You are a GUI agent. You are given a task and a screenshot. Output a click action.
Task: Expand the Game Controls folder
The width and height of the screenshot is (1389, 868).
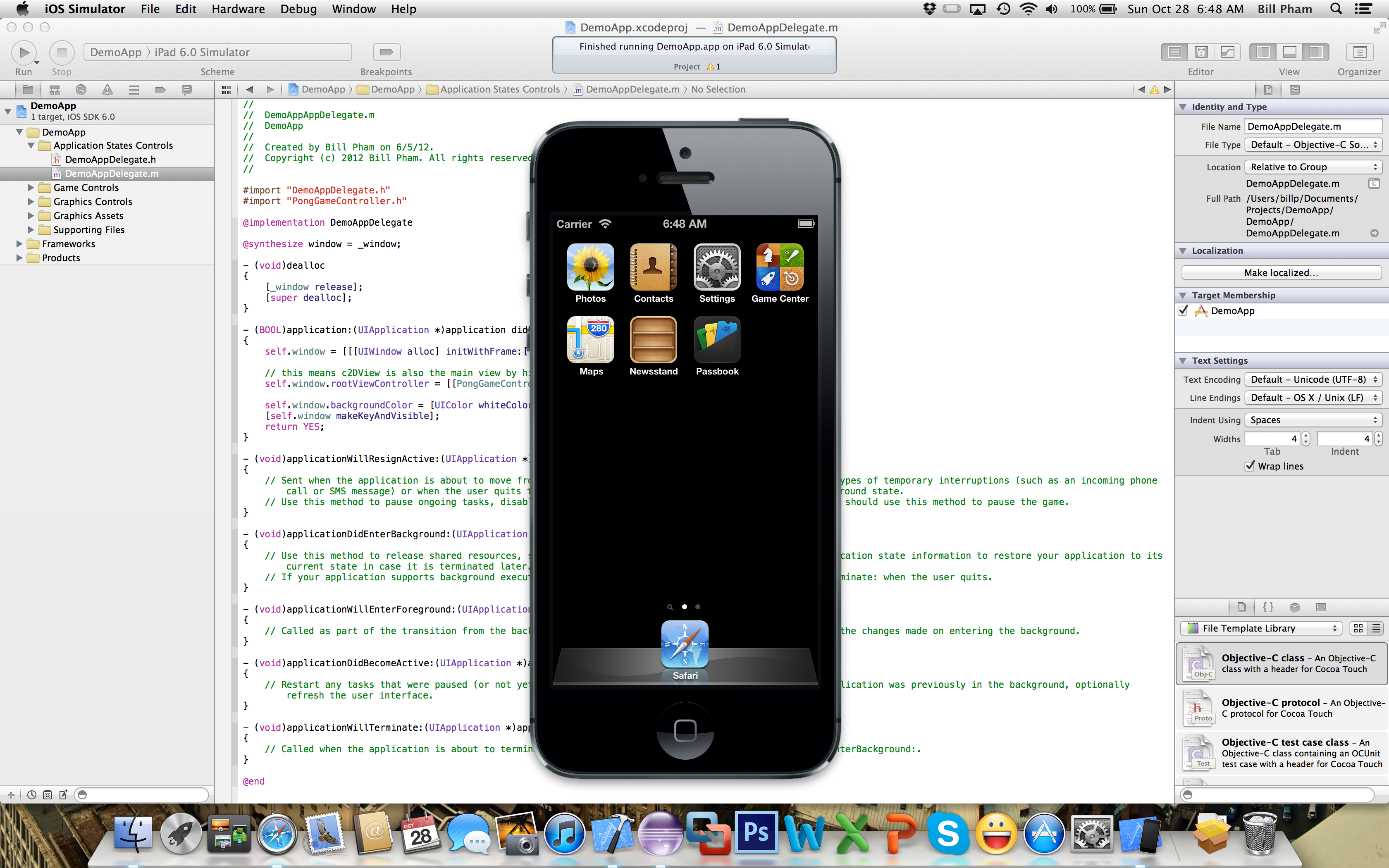pos(31,188)
